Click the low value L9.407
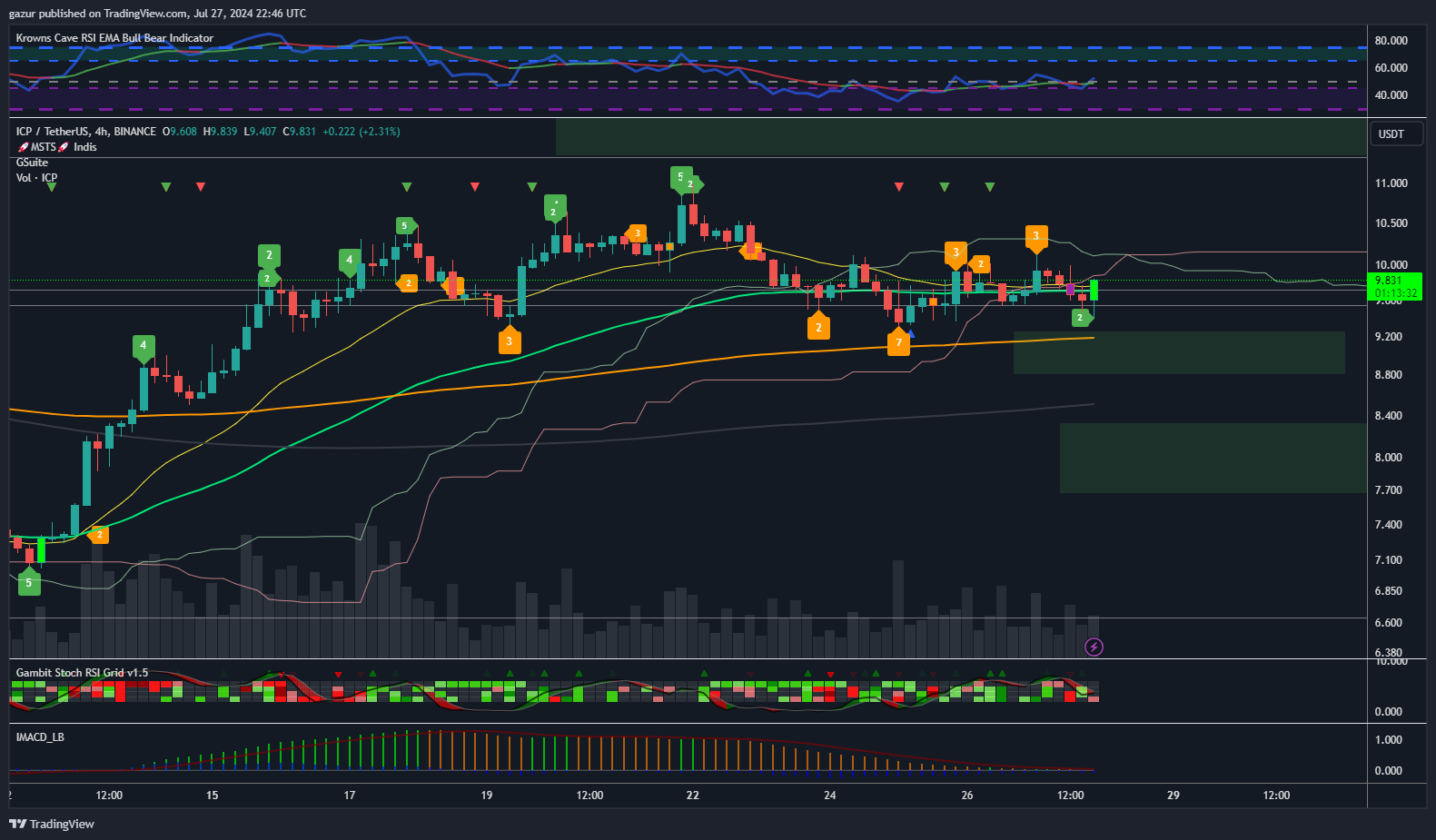The height and width of the screenshot is (840, 1436). (260, 132)
